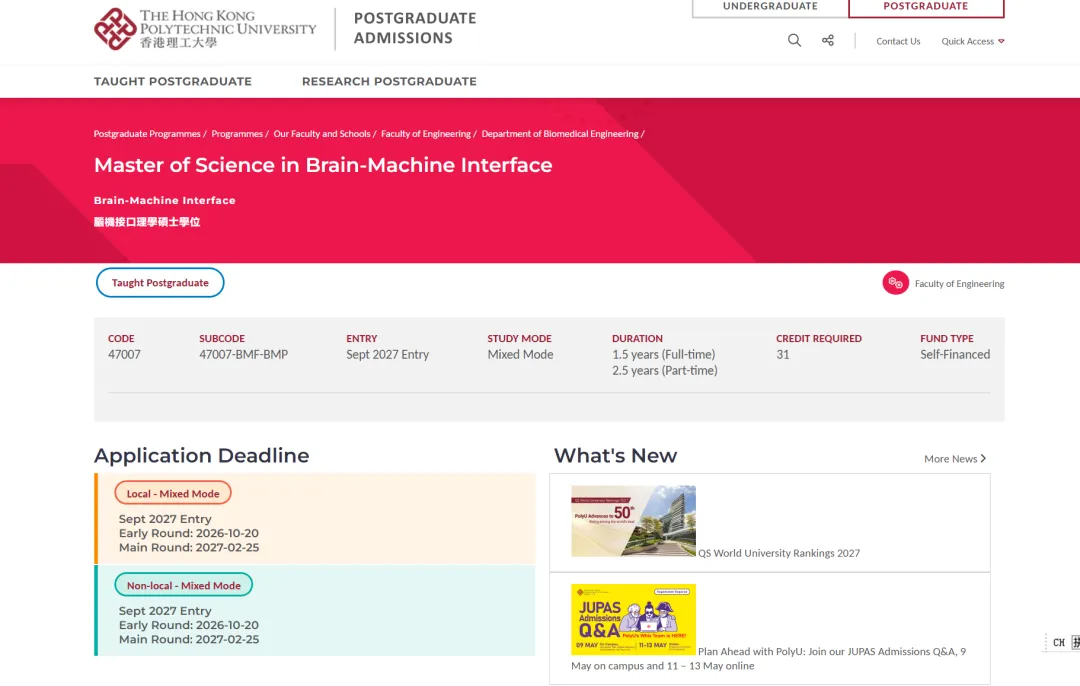Screen dimensions: 1080x686
Task: Click the Application Deadline heading
Action: (x=202, y=455)
